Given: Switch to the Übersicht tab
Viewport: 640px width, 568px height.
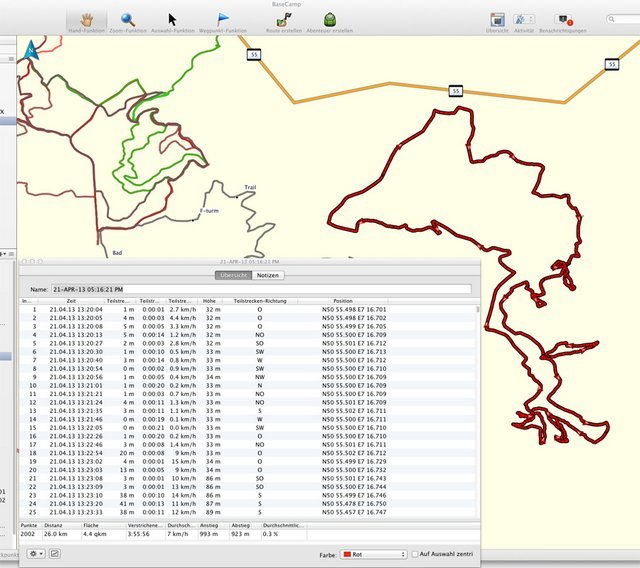Looking at the screenshot, I should (x=233, y=275).
